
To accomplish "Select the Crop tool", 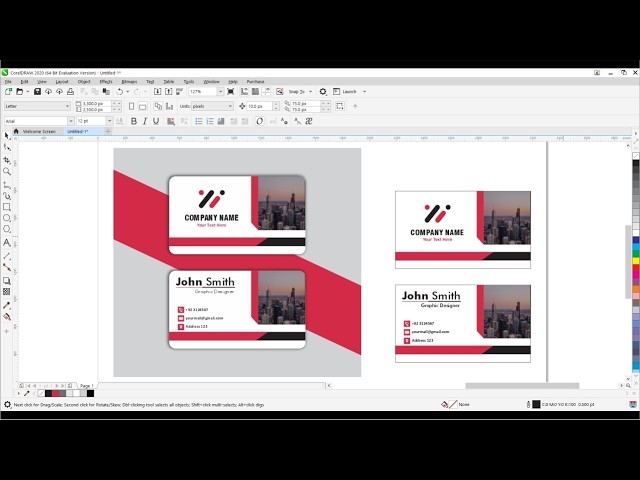I will coord(7,160).
